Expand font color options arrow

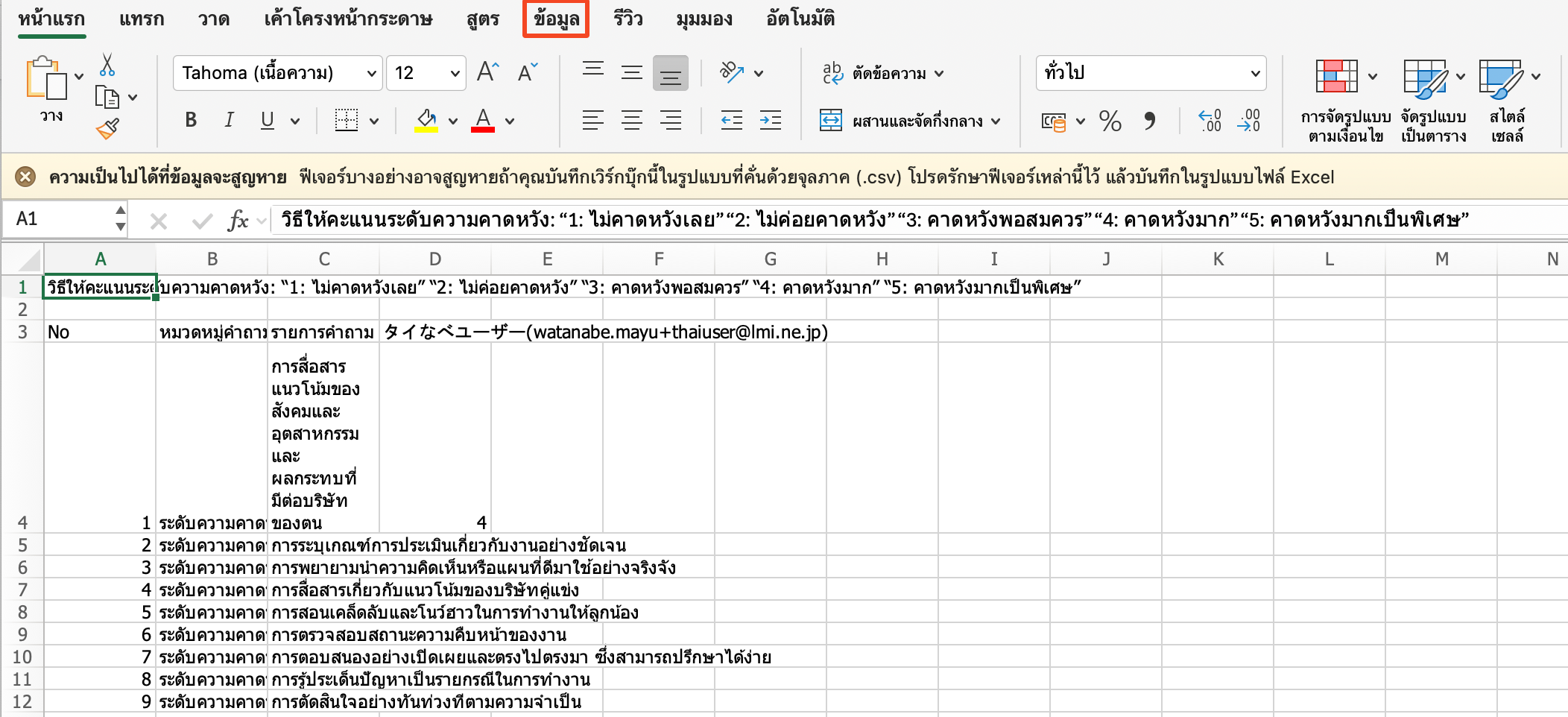pyautogui.click(x=510, y=121)
